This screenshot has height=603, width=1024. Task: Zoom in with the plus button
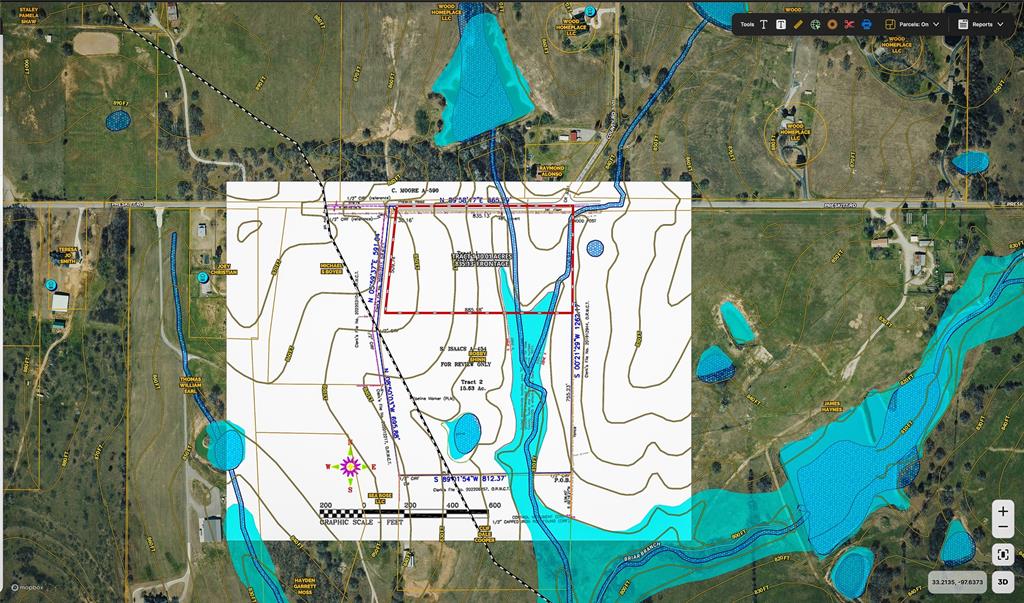(x=1003, y=511)
